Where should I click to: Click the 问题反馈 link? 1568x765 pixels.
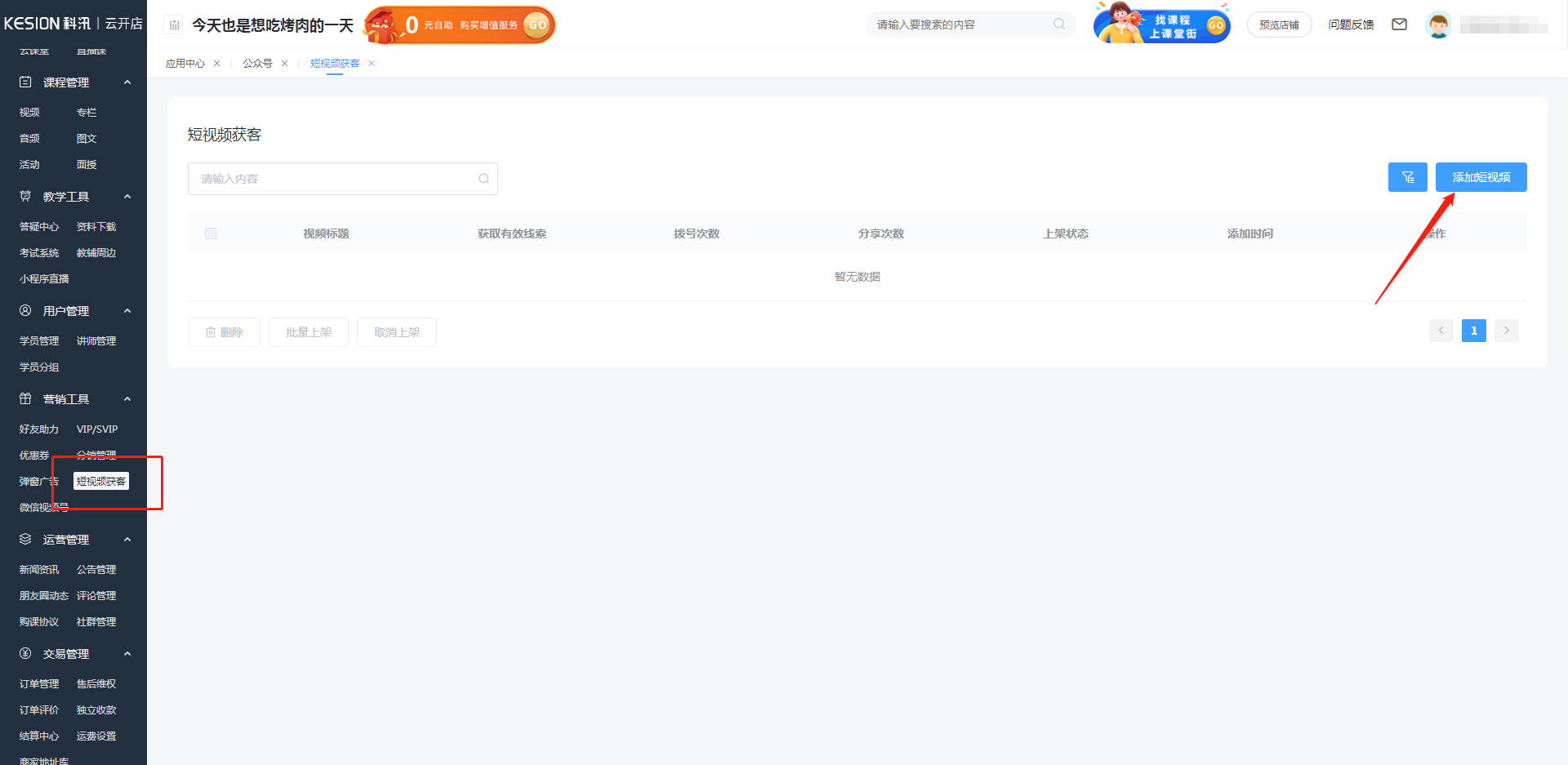coord(1351,25)
